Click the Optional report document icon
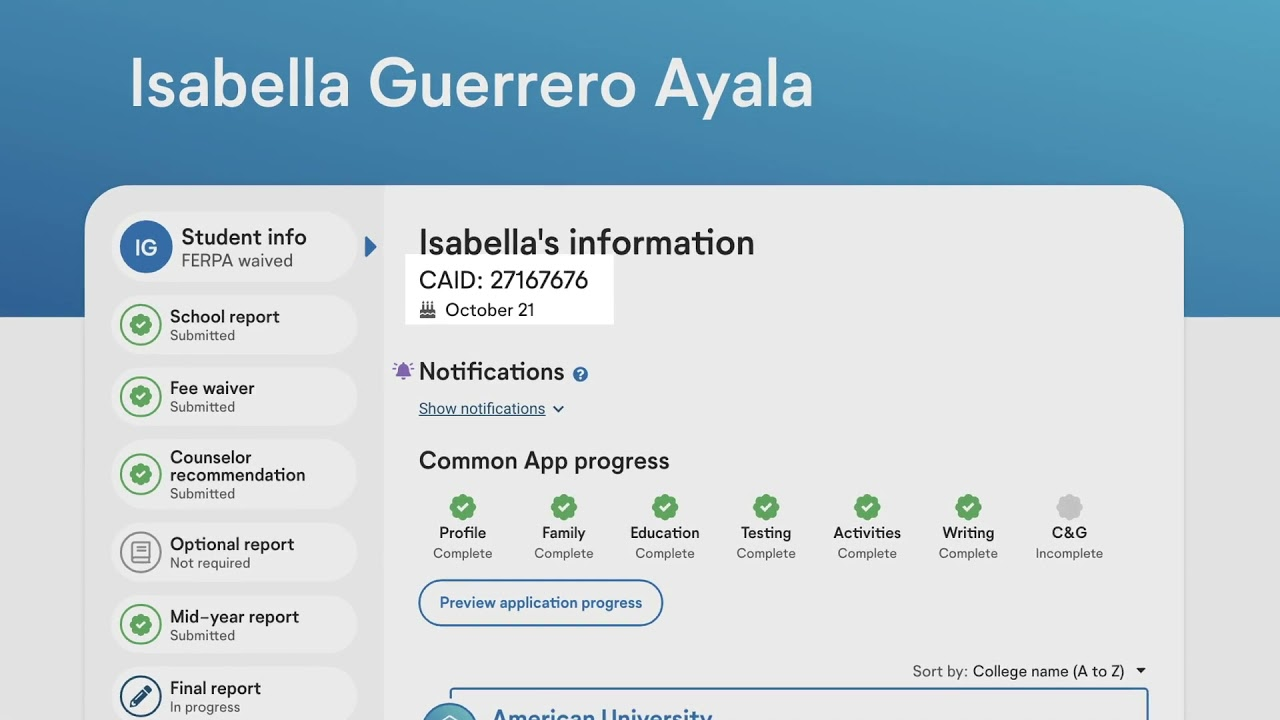Viewport: 1280px width, 720px height. (x=141, y=552)
